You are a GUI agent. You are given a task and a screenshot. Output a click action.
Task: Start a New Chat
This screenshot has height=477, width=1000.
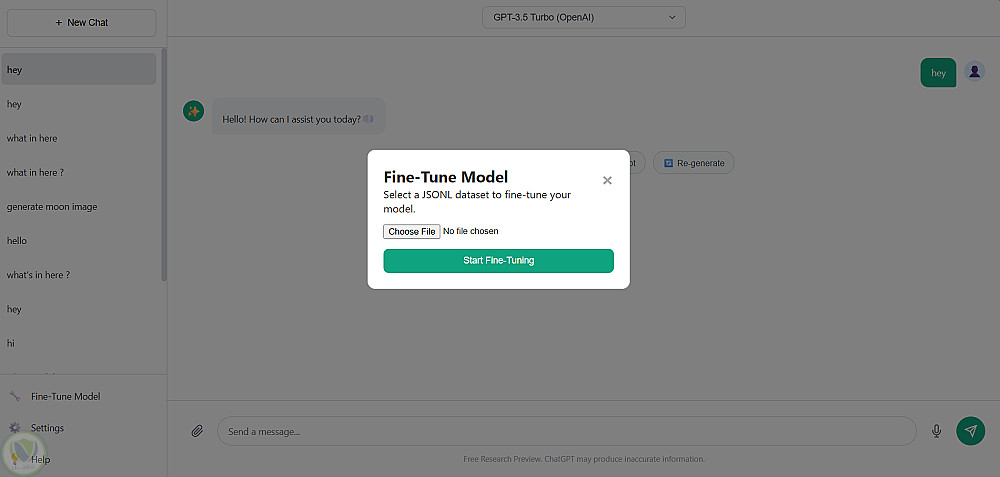click(x=82, y=22)
